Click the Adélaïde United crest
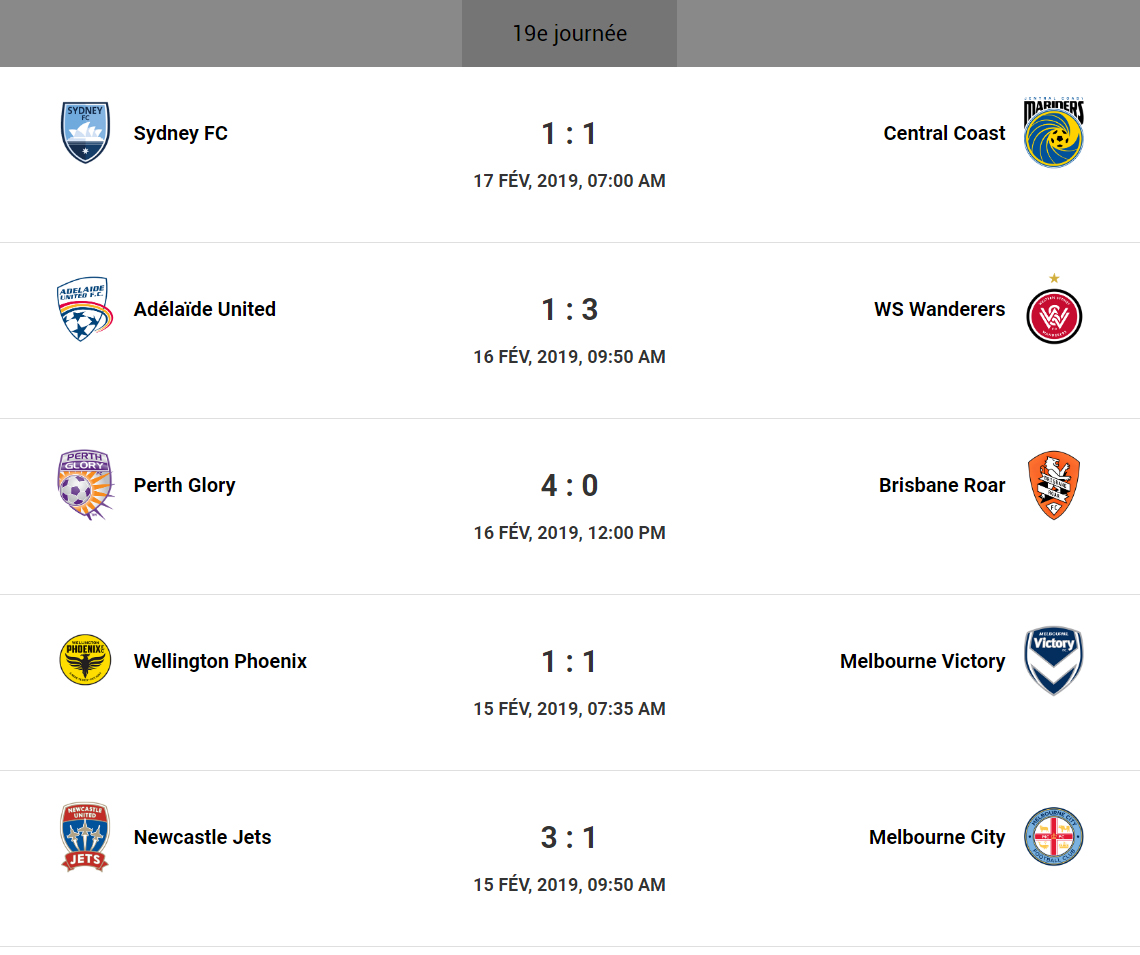This screenshot has width=1140, height=955. click(x=85, y=309)
